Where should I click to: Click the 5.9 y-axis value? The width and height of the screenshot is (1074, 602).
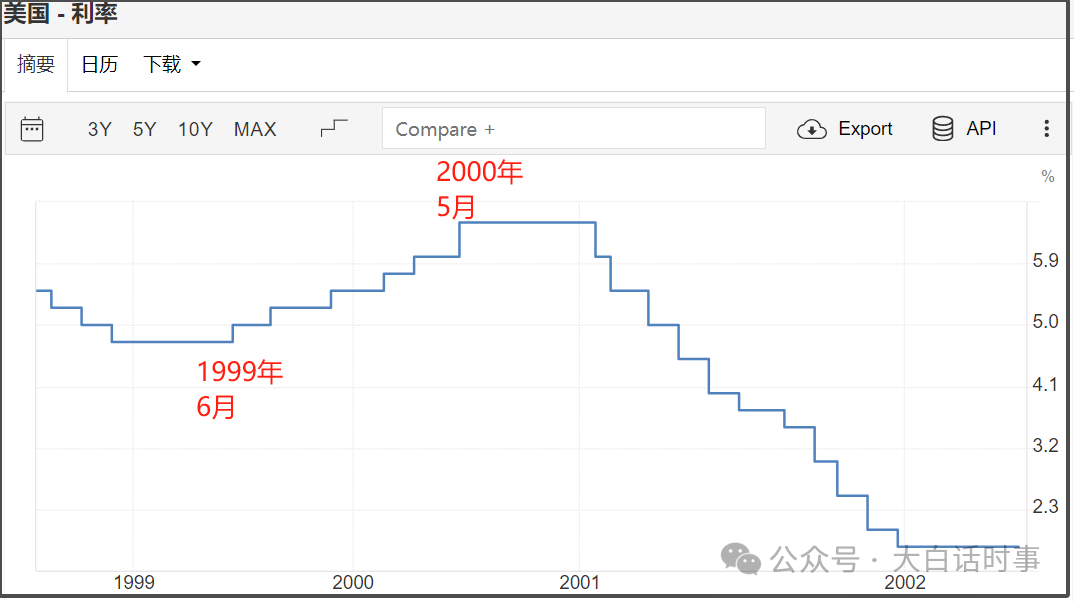click(x=1045, y=261)
